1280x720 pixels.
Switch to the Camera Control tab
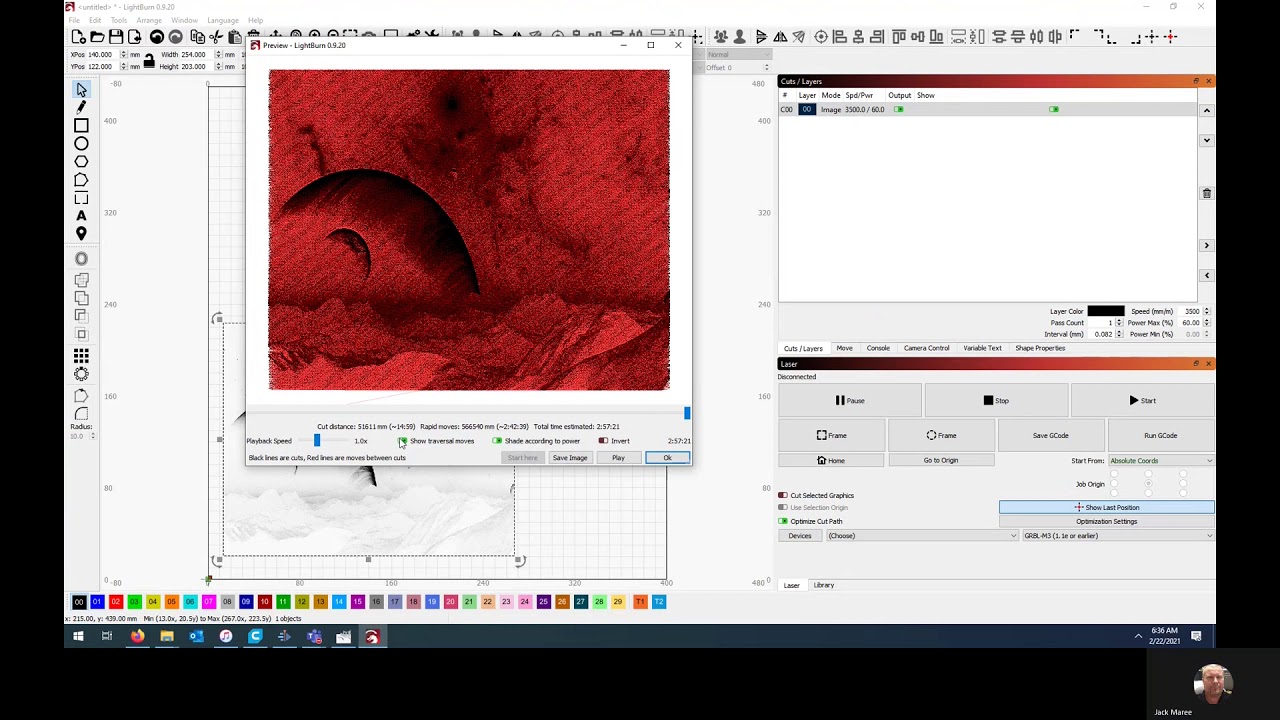coord(926,348)
